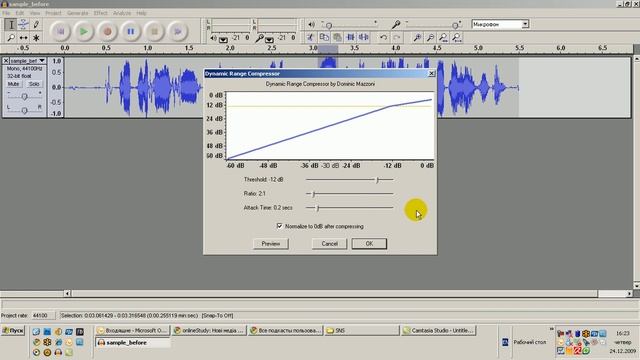Open the Generate menu

coord(78,13)
